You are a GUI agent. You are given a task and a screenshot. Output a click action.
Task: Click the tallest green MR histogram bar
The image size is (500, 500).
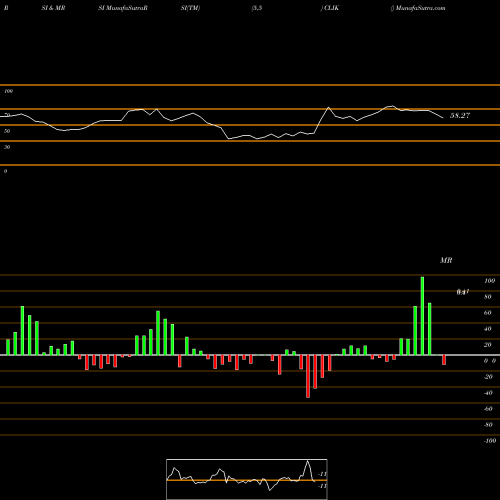tap(422, 316)
